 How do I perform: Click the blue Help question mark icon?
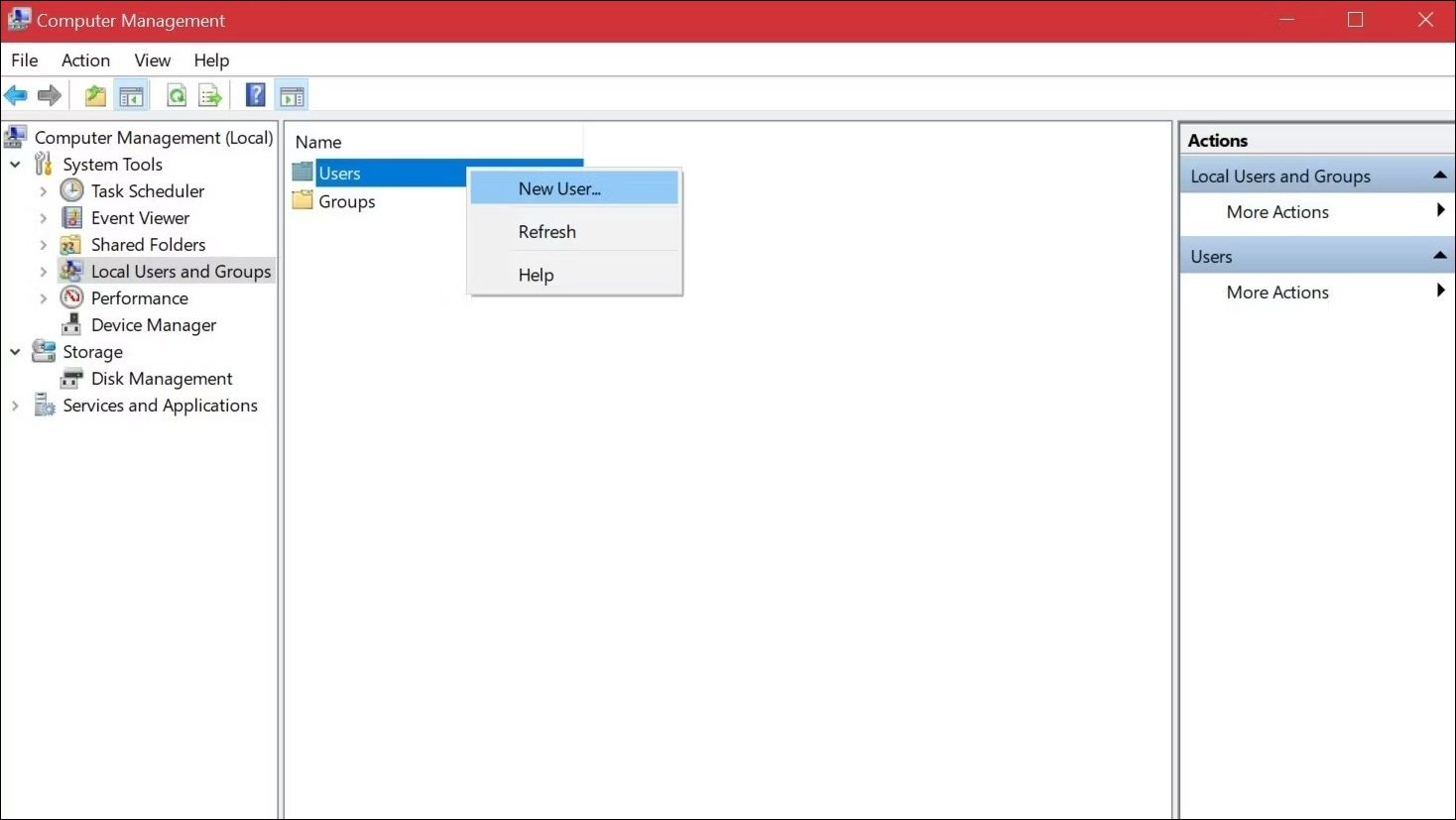256,95
